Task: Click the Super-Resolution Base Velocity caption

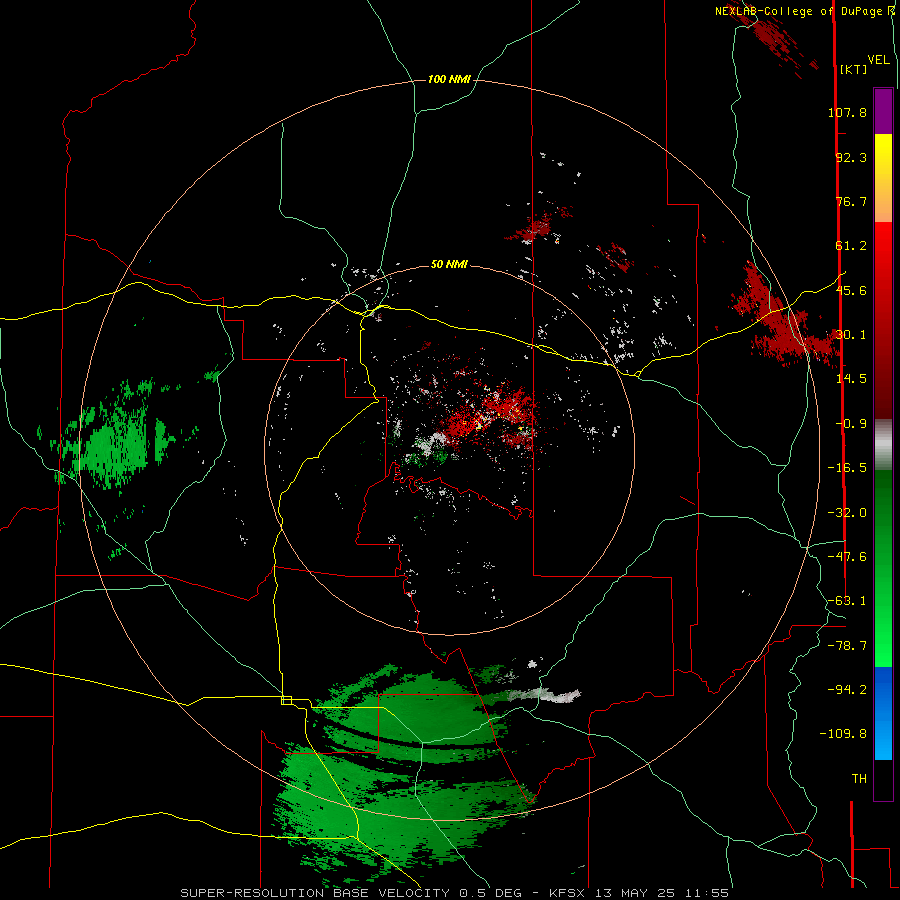Action: [x=455, y=893]
